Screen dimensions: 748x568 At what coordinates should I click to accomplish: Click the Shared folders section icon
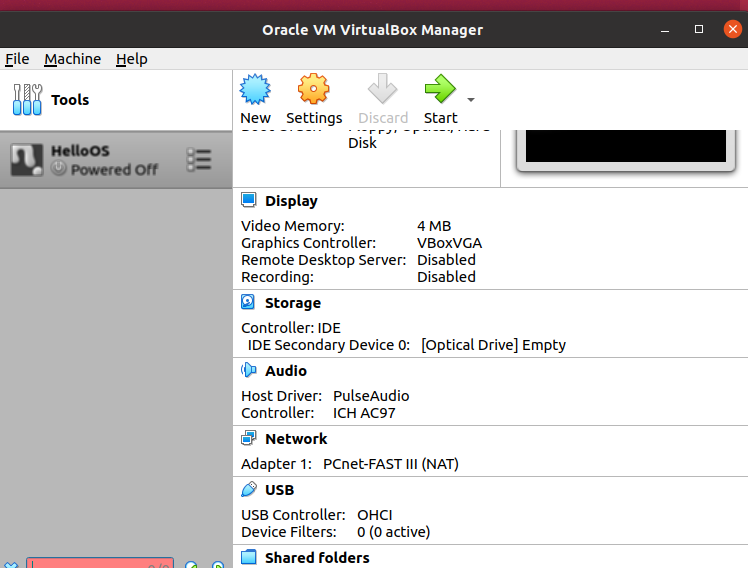249,557
